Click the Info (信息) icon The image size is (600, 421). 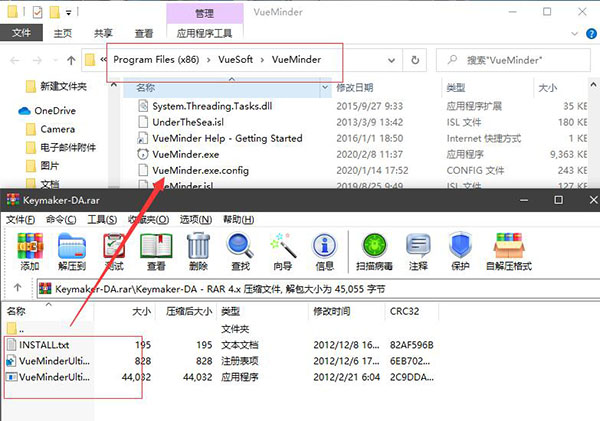(x=324, y=246)
